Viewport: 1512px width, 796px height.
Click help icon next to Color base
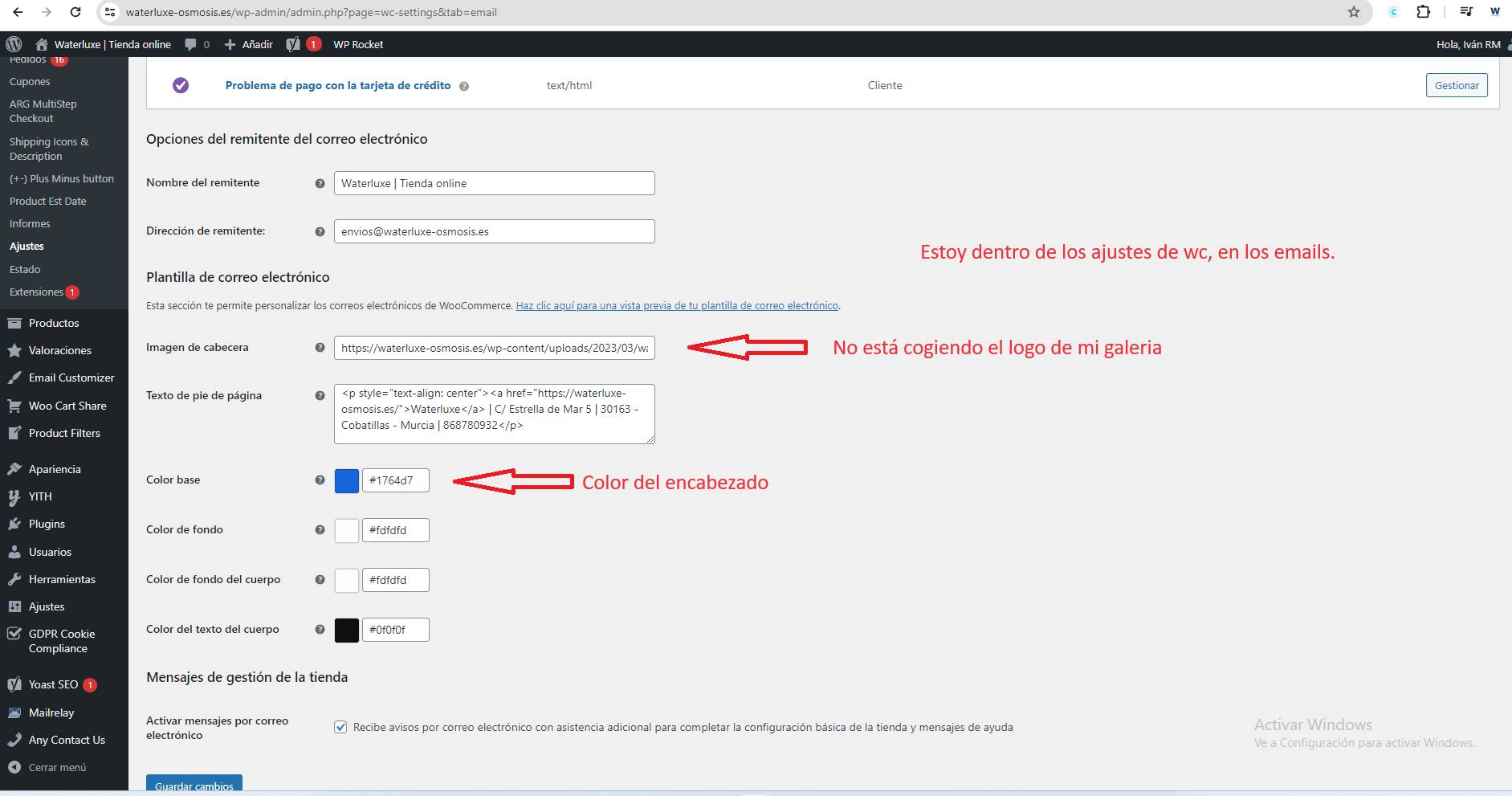click(320, 480)
